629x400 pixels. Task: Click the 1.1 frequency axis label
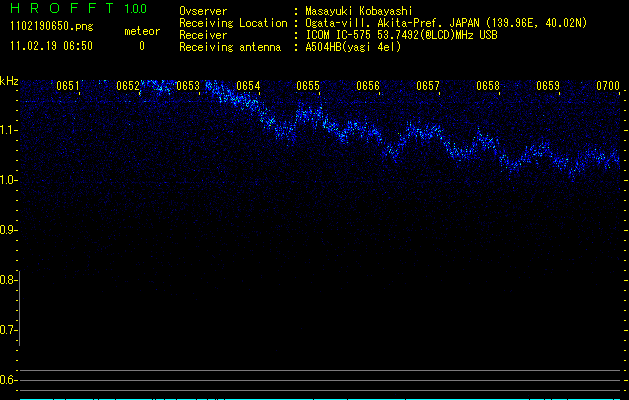(x=9, y=130)
